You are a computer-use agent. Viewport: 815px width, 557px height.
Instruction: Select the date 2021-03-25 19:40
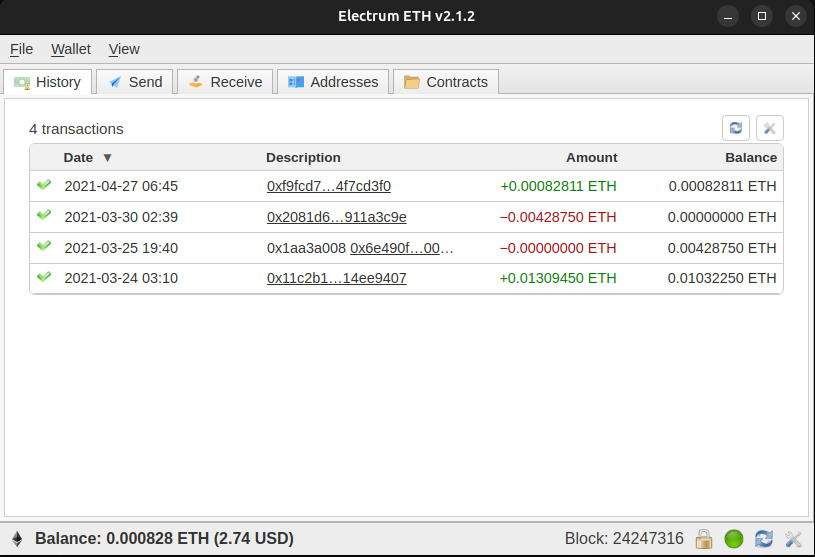tap(121, 248)
